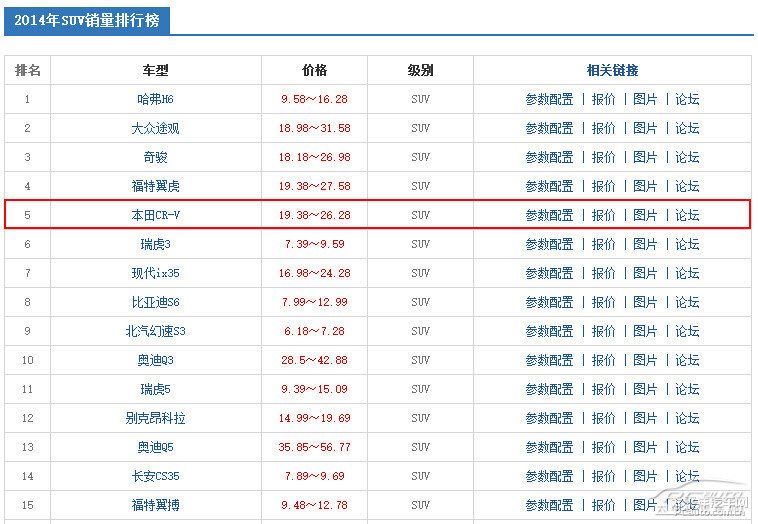Click the 价格 column header
This screenshot has width=758, height=524.
314,71
